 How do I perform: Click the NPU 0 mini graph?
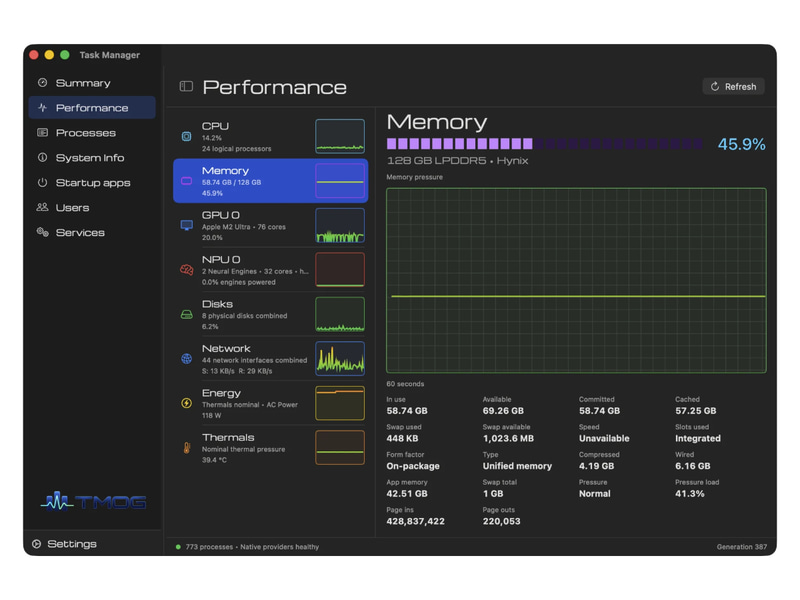point(340,269)
